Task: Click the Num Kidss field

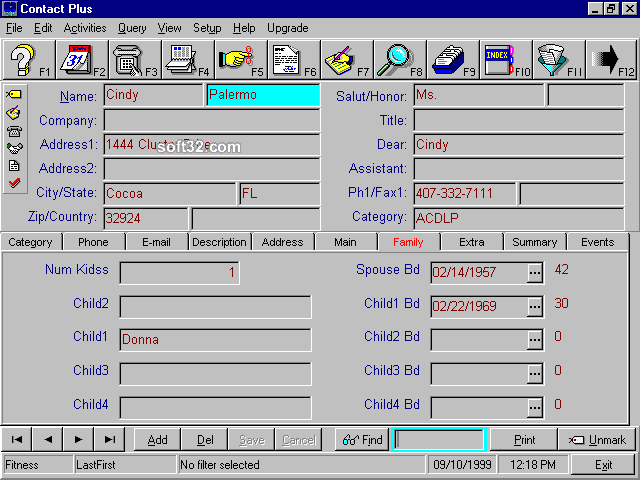Action: click(180, 273)
